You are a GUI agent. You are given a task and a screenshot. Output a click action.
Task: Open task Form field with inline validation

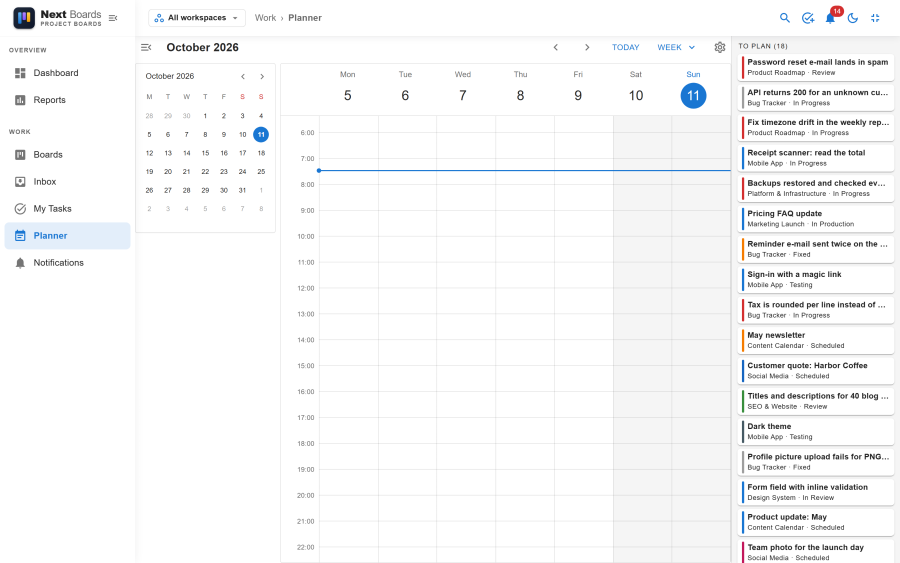pos(816,492)
